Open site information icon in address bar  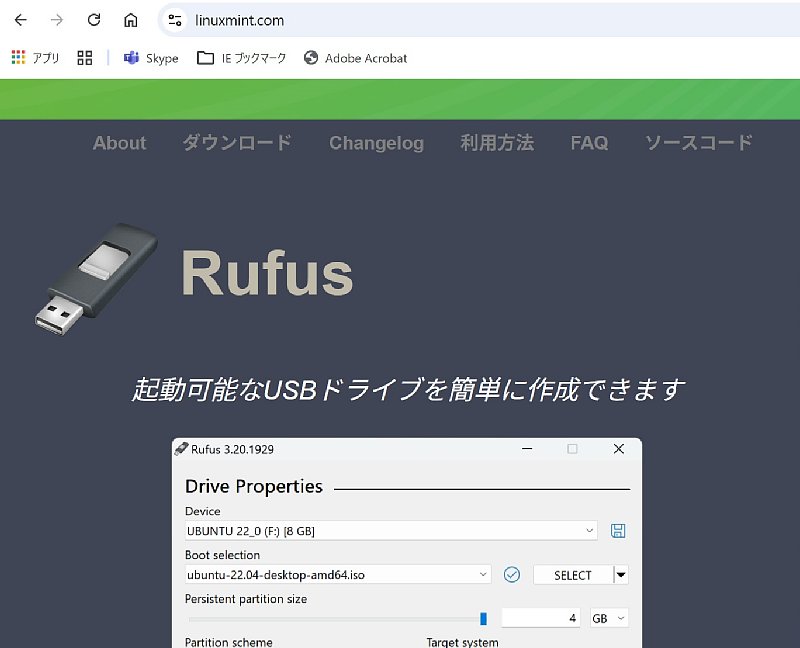[175, 20]
